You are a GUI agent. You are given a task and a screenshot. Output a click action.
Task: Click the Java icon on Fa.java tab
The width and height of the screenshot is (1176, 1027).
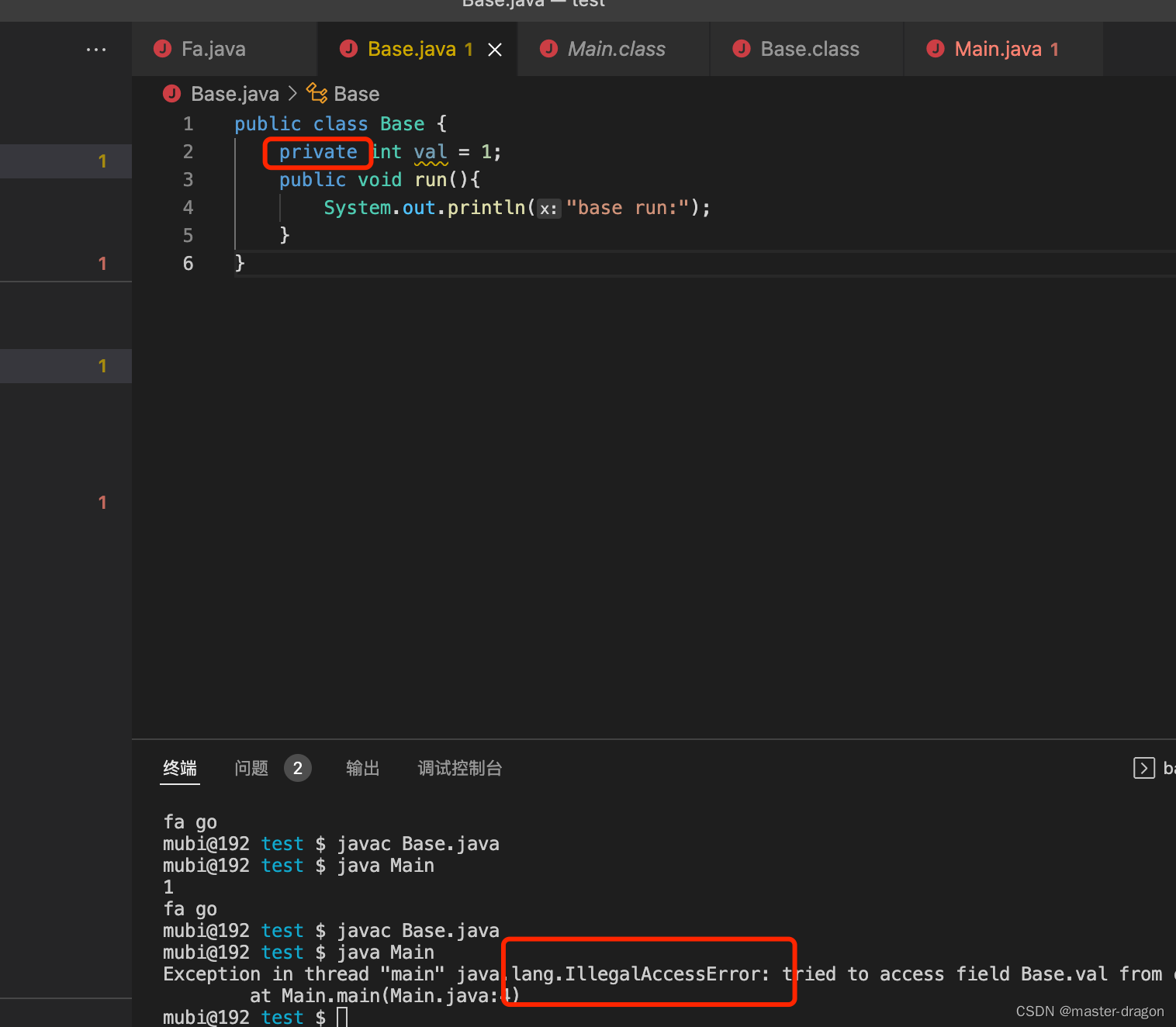coord(162,49)
